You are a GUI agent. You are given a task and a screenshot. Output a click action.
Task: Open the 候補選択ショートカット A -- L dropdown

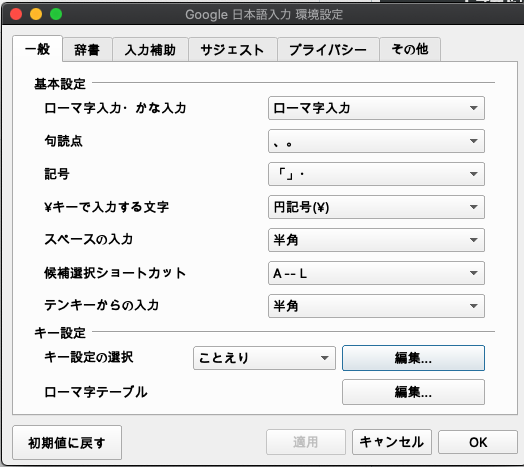(x=376, y=273)
